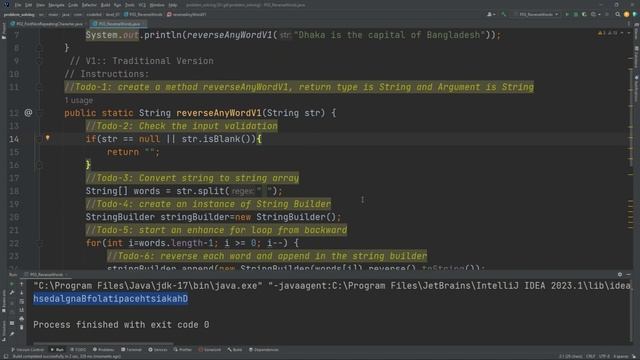Click 'Process finished with exit code 0' text
This screenshot has width=640, height=360.
click(121, 325)
